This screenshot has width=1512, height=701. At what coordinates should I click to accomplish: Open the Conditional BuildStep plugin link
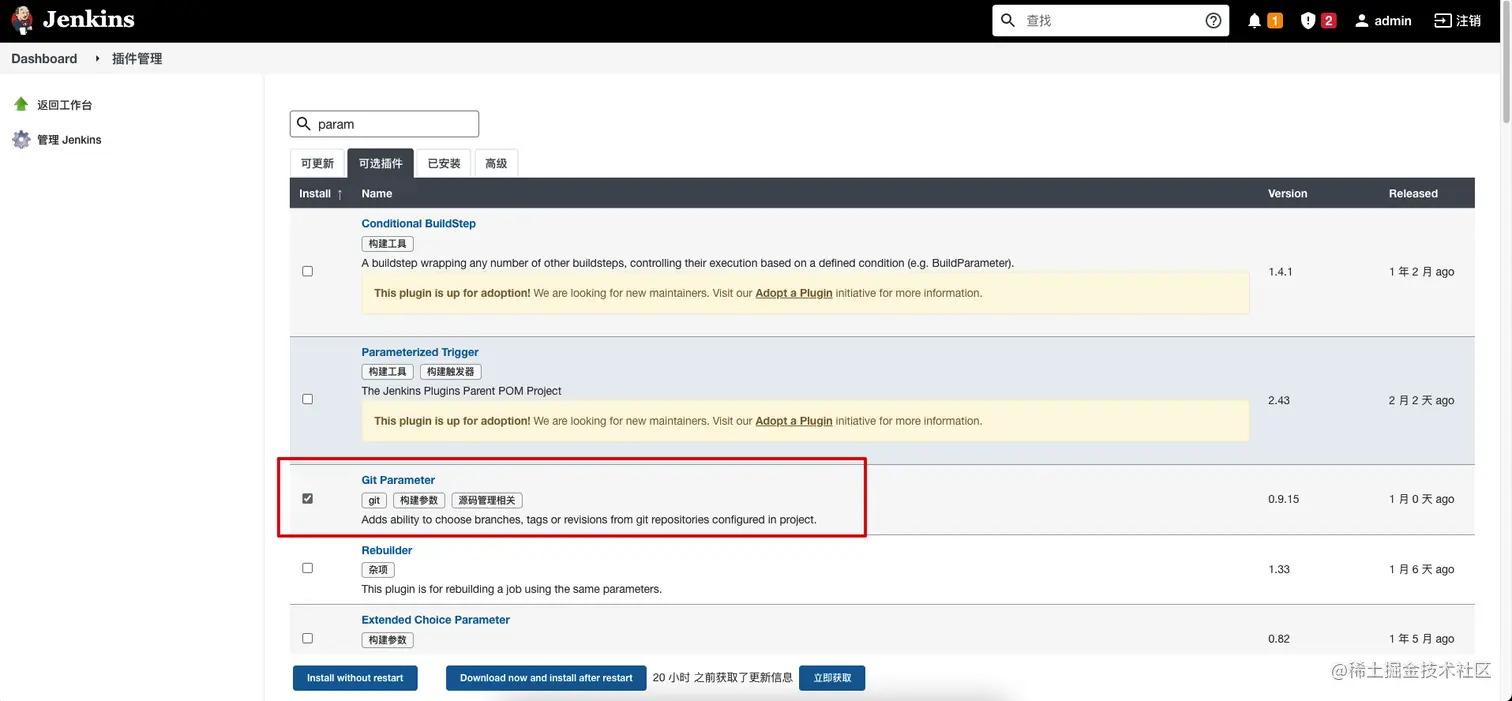point(418,223)
